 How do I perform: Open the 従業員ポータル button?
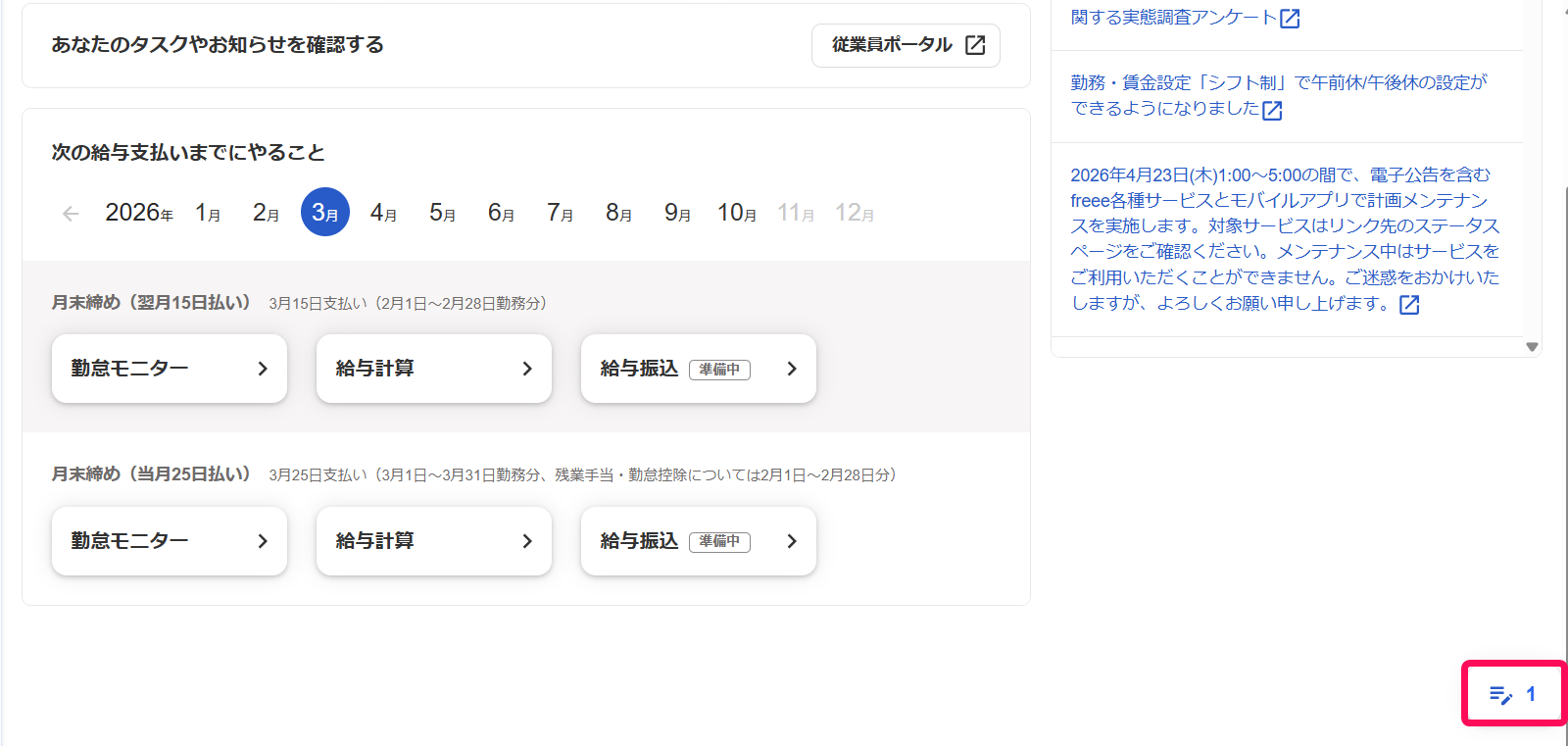point(906,45)
